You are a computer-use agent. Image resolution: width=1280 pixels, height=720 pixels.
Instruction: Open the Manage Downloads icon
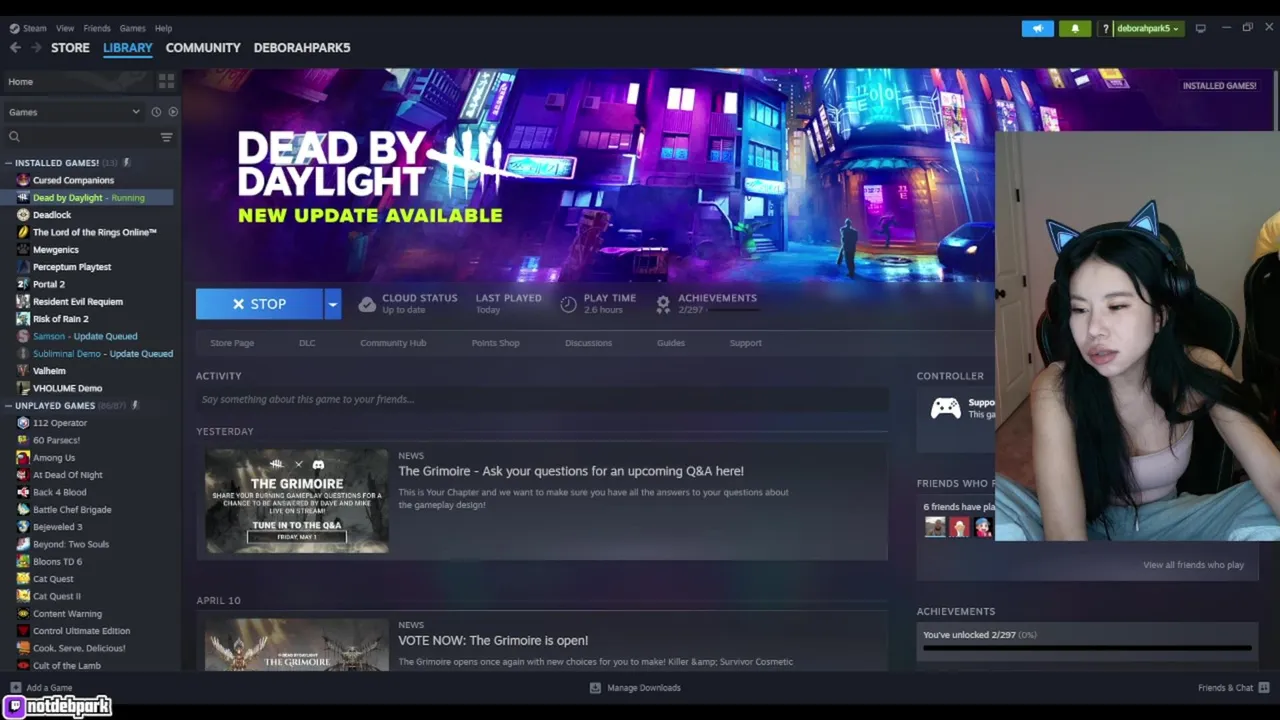click(595, 688)
